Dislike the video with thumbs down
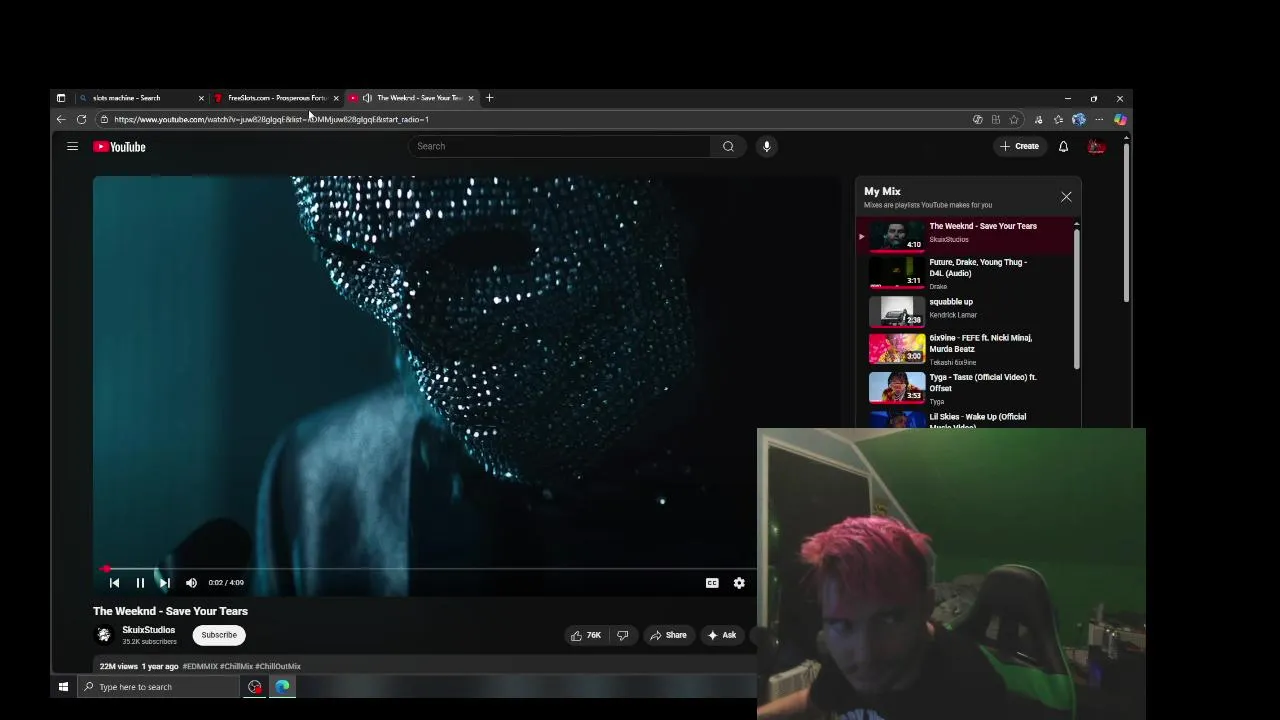The image size is (1280, 720). coord(622,635)
